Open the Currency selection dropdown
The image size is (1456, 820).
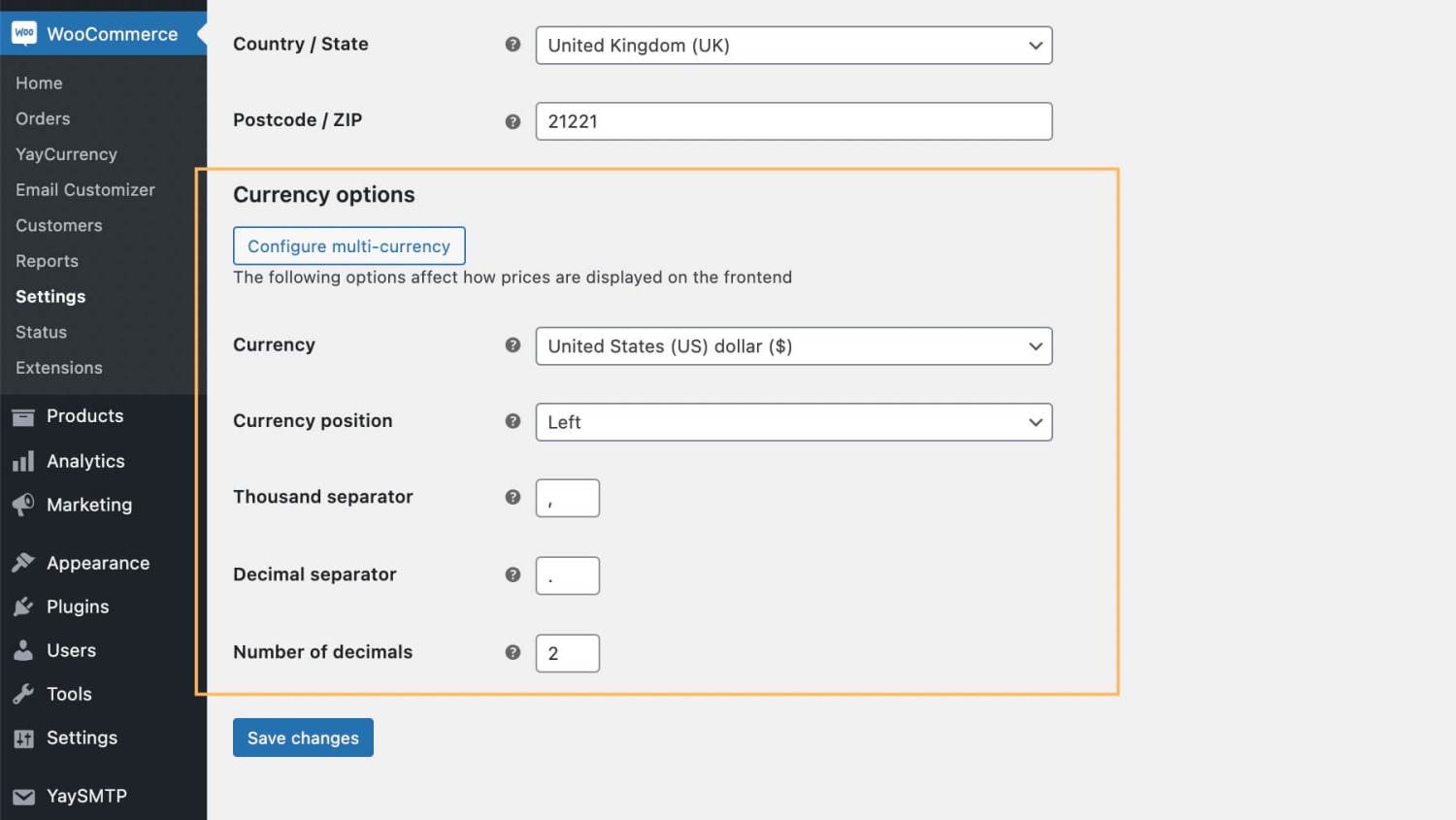[793, 345]
